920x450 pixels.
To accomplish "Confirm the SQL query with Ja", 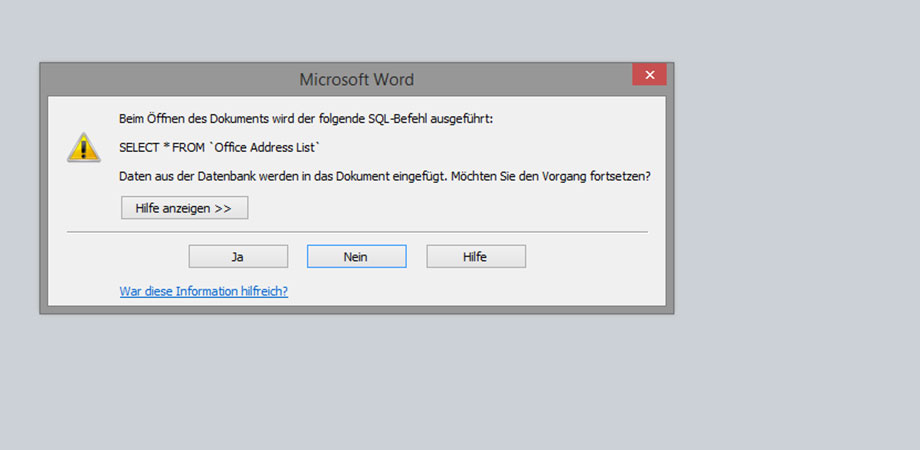I will pyautogui.click(x=238, y=257).
